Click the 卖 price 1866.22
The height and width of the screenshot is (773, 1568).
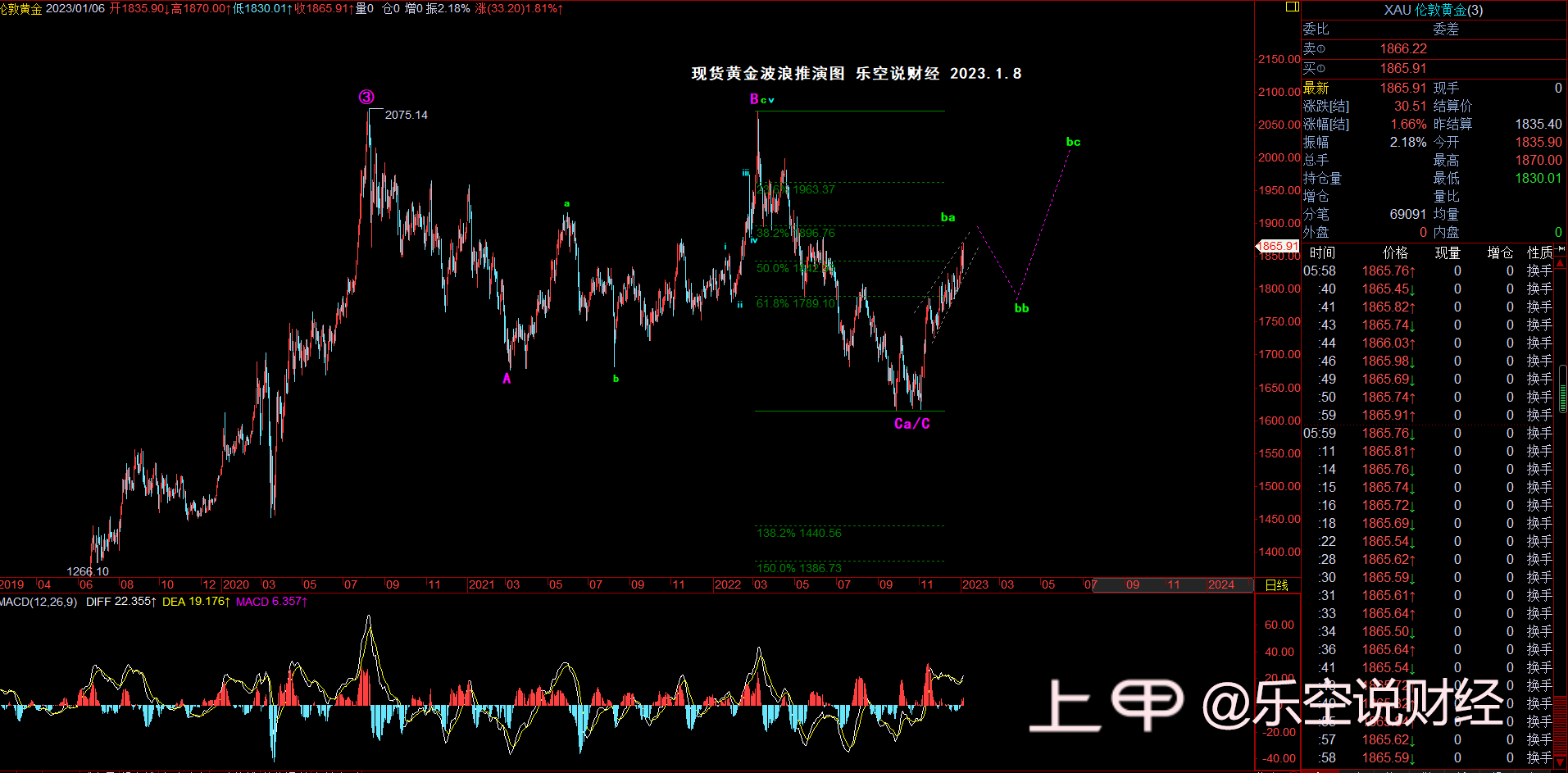click(1403, 49)
